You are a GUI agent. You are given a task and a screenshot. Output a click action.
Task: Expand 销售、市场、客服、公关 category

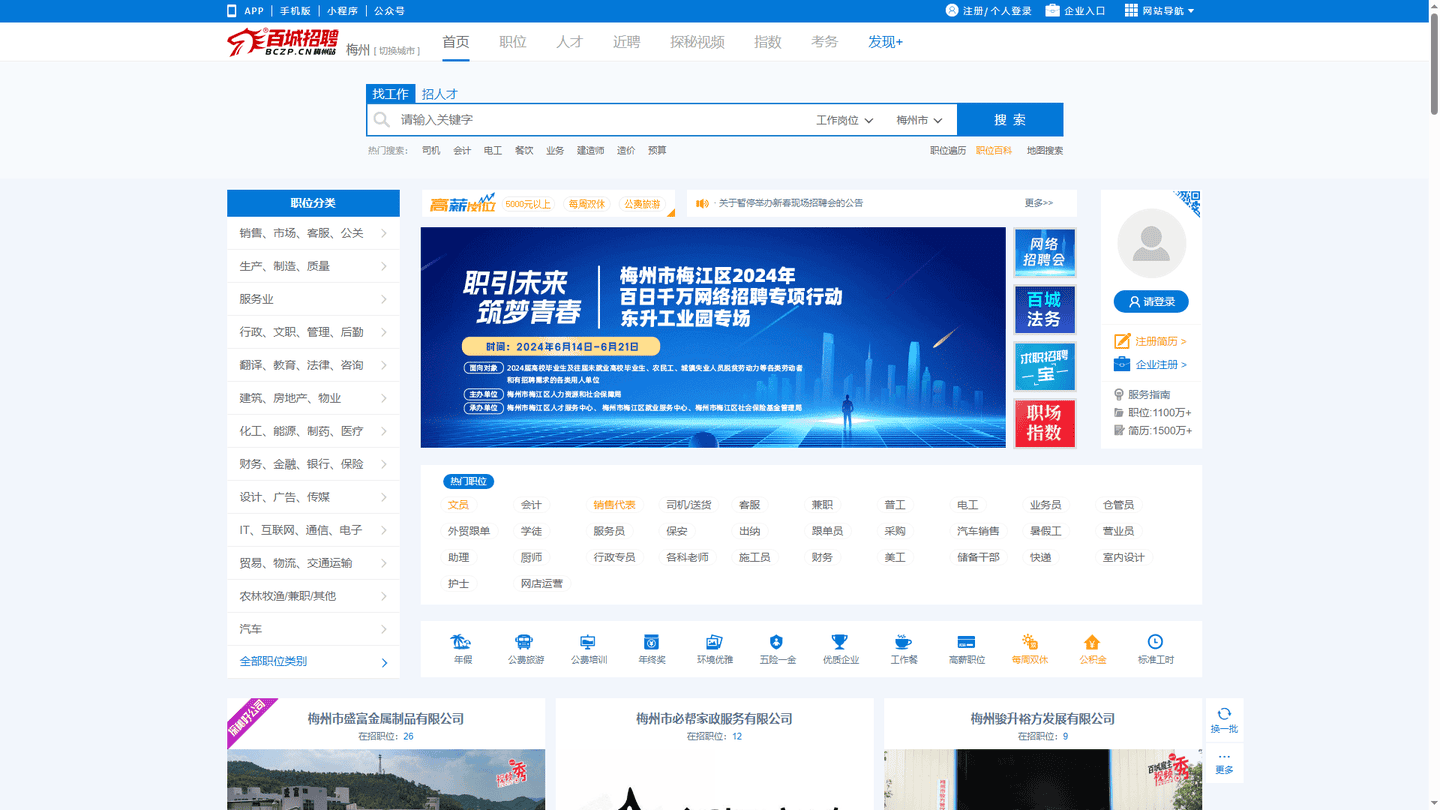(x=313, y=233)
